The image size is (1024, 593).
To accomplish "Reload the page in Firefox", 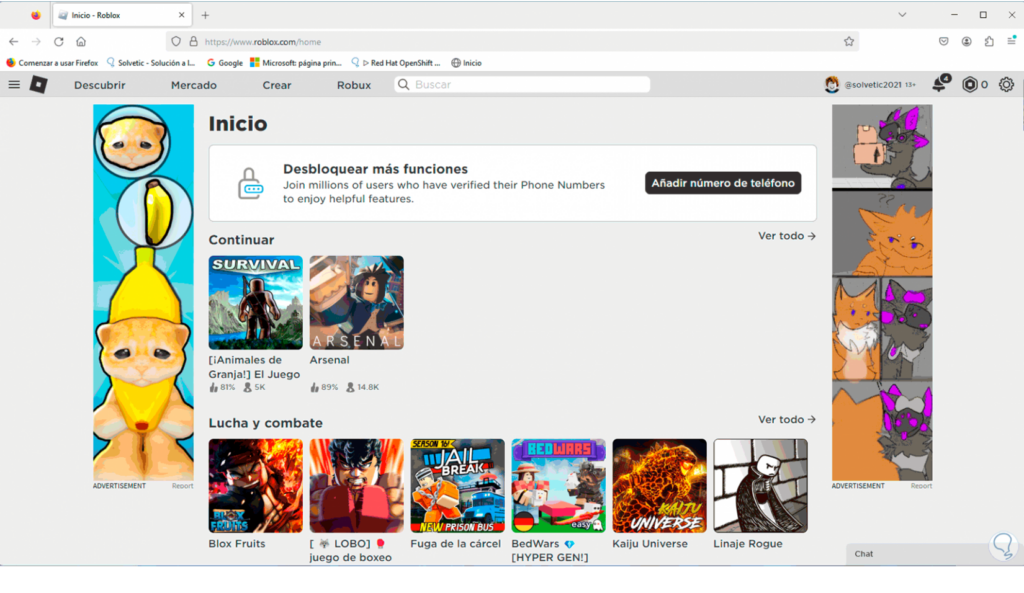I will coord(59,42).
